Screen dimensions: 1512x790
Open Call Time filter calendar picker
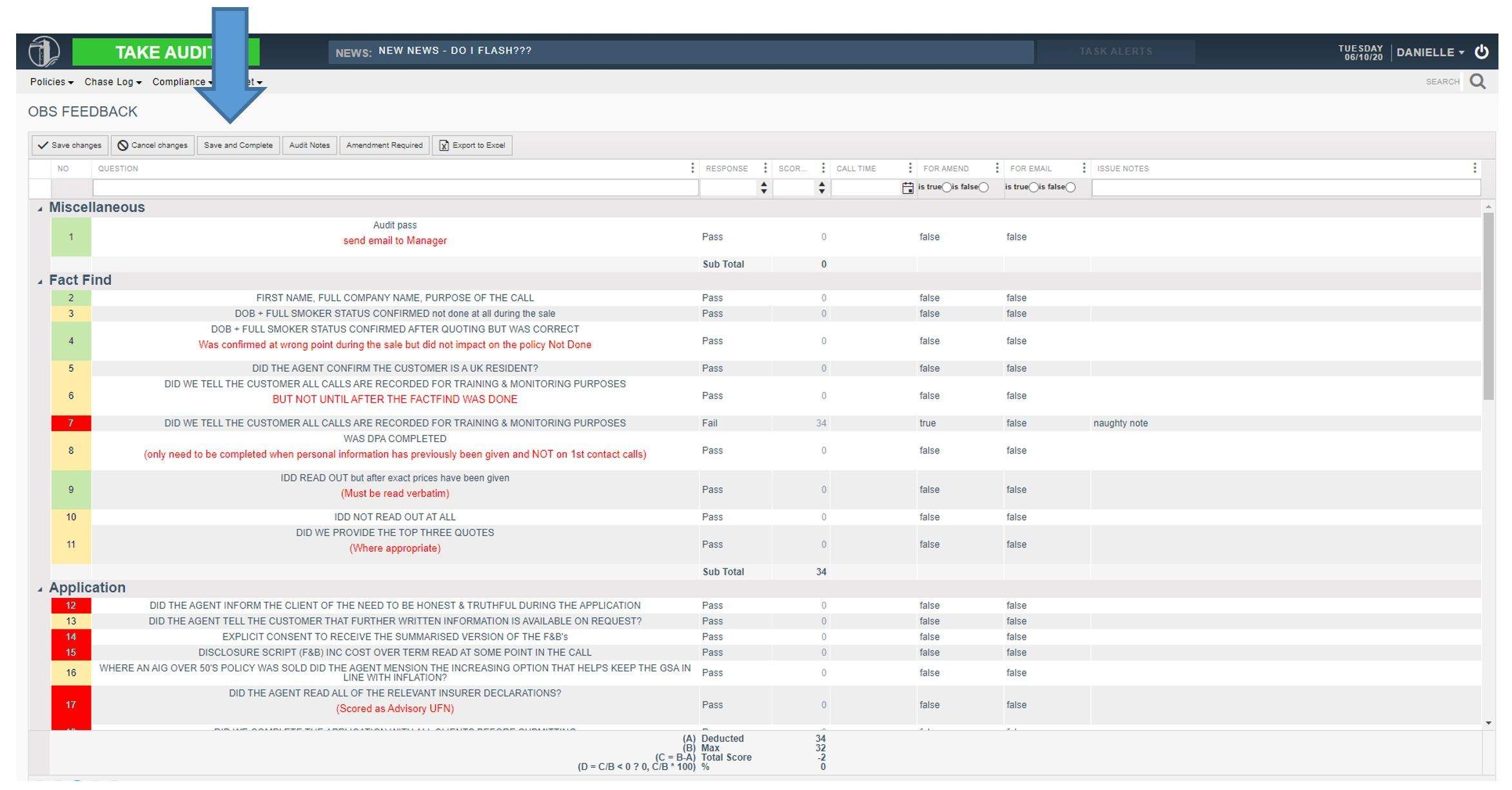coord(907,188)
